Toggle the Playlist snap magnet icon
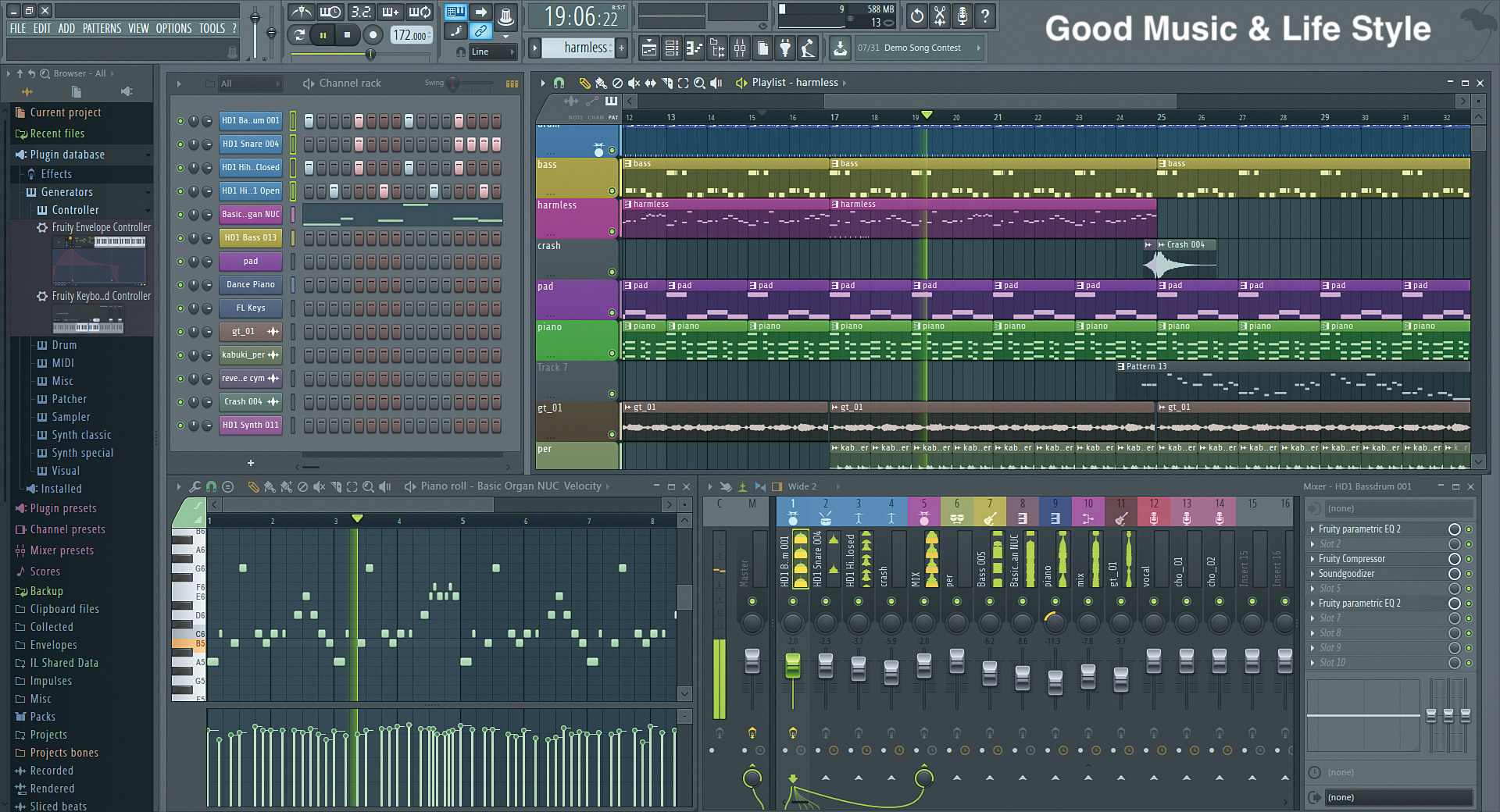Image resolution: width=1500 pixels, height=812 pixels. (x=559, y=83)
